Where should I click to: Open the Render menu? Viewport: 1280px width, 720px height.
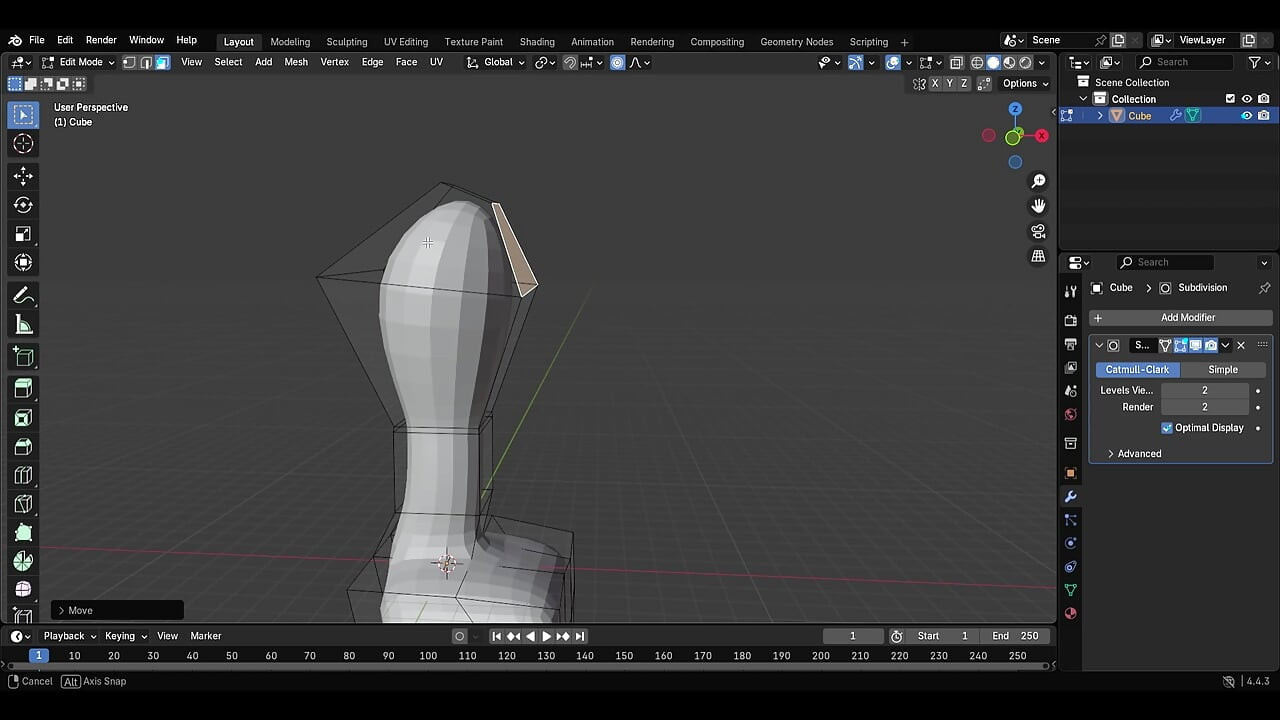pyautogui.click(x=101, y=40)
